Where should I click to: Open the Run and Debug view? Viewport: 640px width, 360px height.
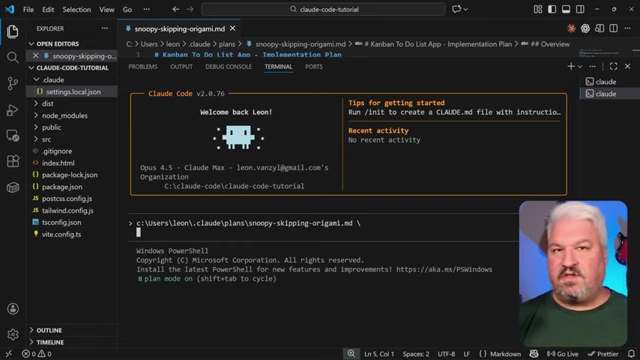click(x=13, y=110)
